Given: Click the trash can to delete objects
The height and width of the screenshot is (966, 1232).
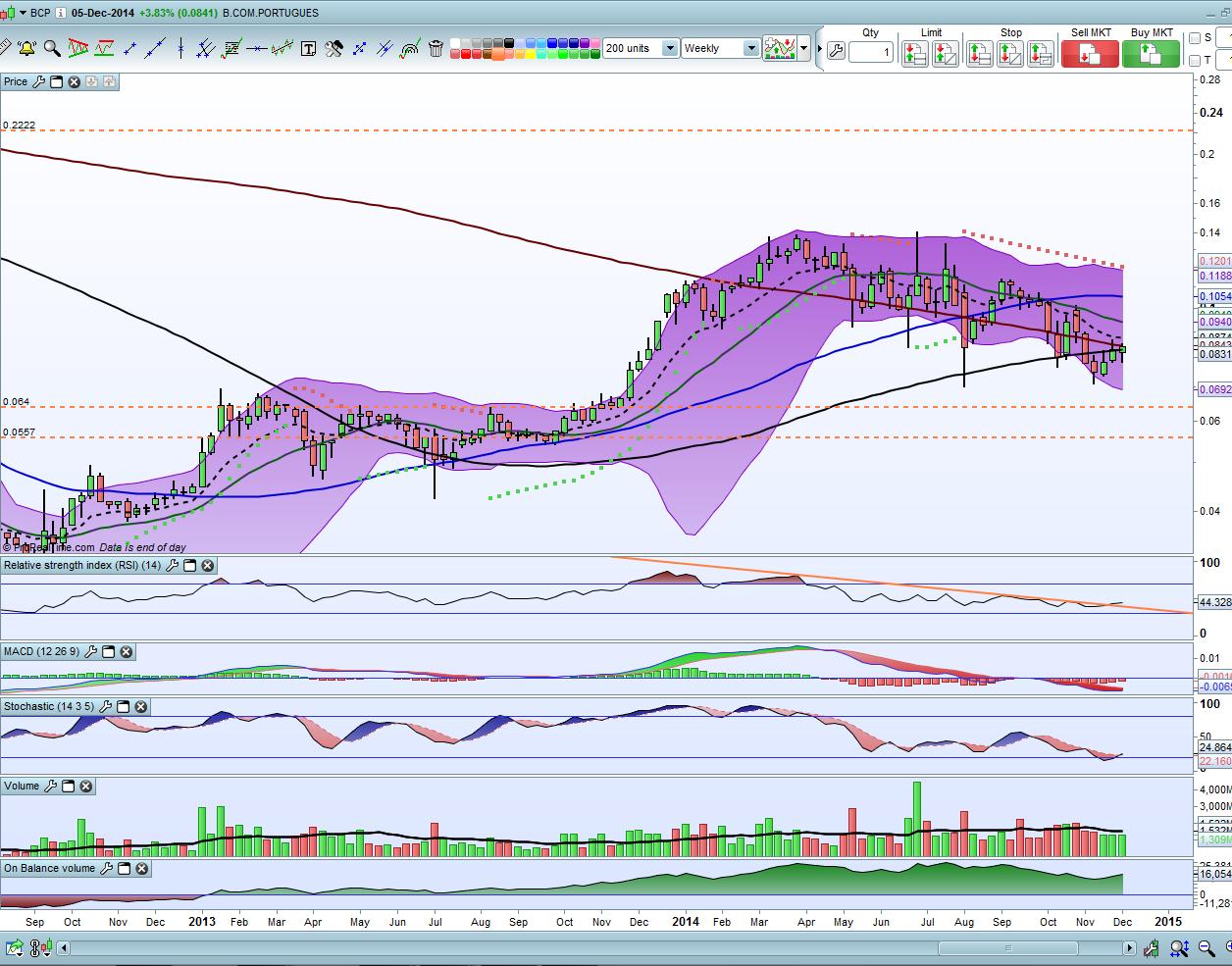Looking at the screenshot, I should click(x=436, y=48).
